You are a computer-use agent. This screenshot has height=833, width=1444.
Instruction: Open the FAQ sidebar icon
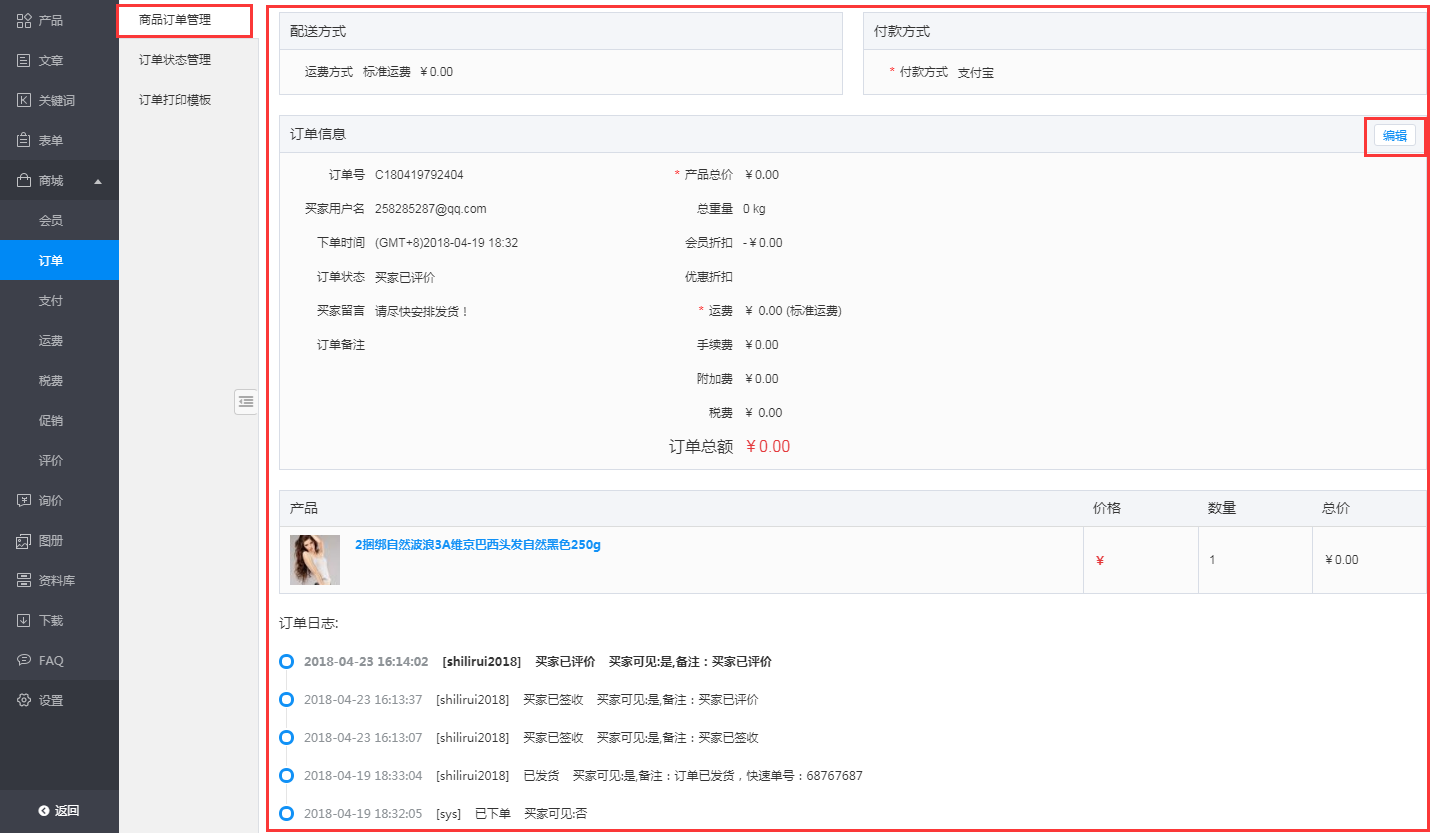tap(24, 660)
